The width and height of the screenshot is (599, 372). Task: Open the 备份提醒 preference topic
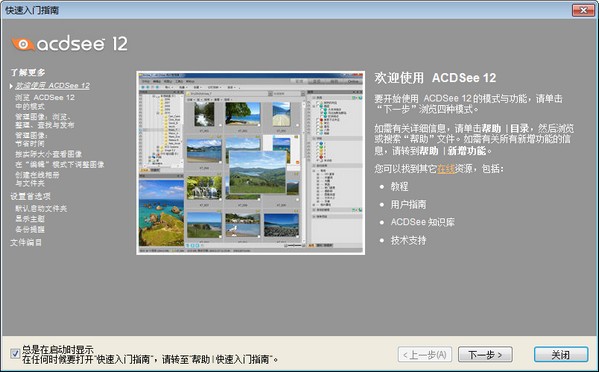pyautogui.click(x=30, y=229)
